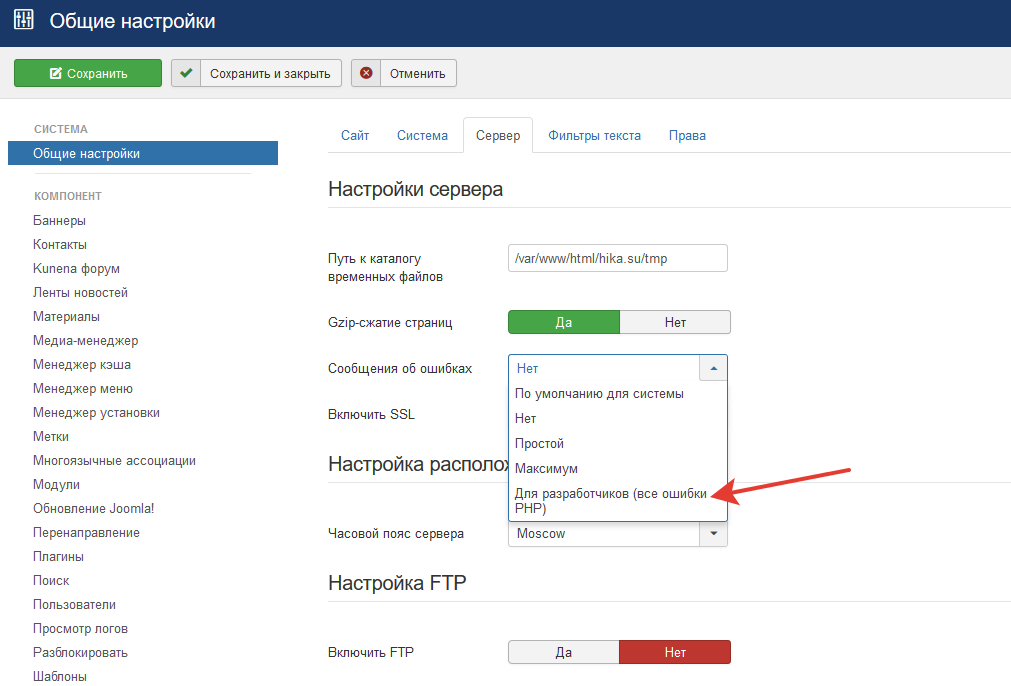Click the edit icon inside the Сохранить button
The image size is (1011, 686).
click(55, 74)
